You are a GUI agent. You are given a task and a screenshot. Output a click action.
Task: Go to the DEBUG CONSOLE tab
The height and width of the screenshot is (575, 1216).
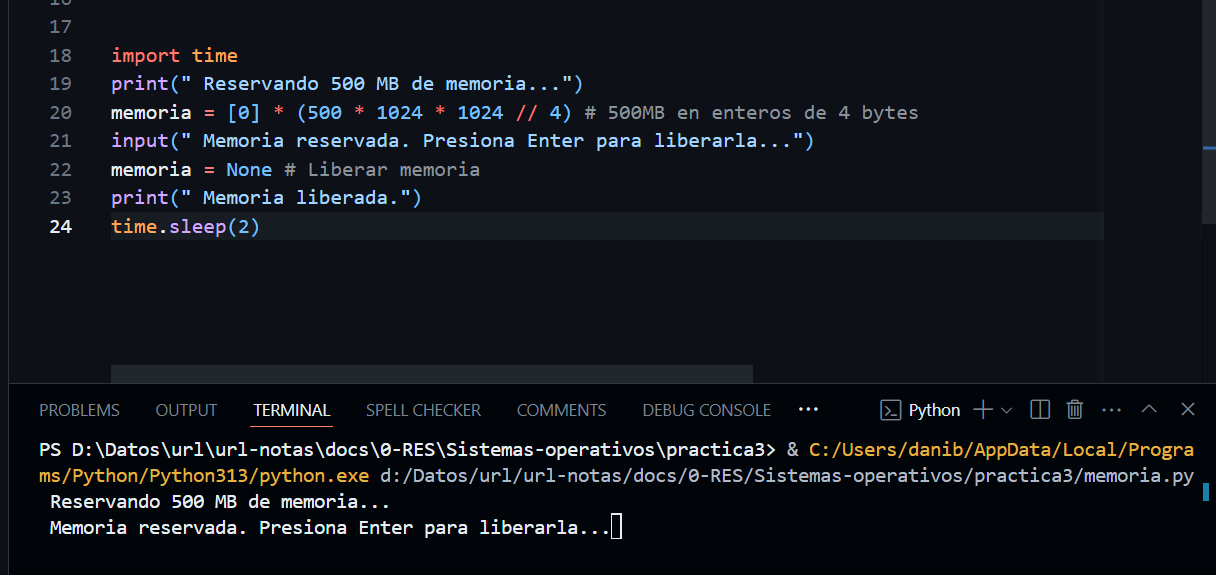[706, 410]
